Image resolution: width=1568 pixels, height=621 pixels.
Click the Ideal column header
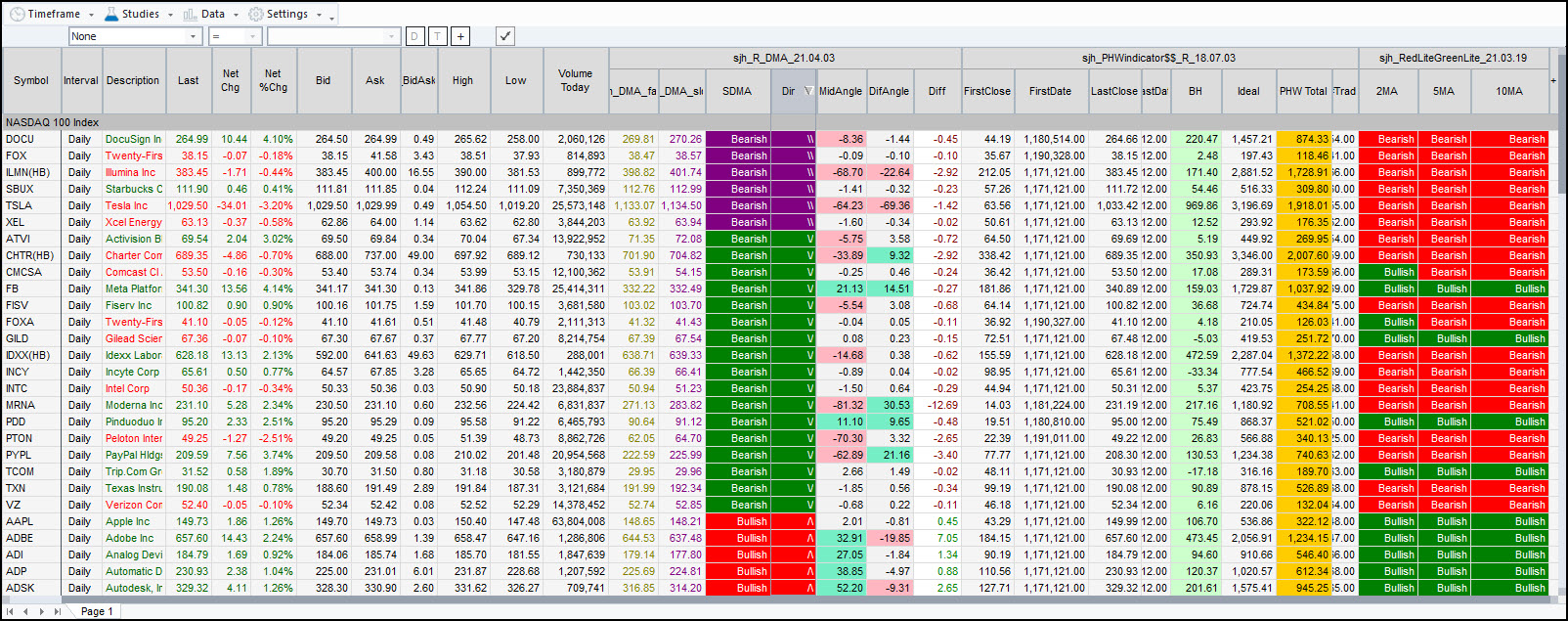(1248, 91)
